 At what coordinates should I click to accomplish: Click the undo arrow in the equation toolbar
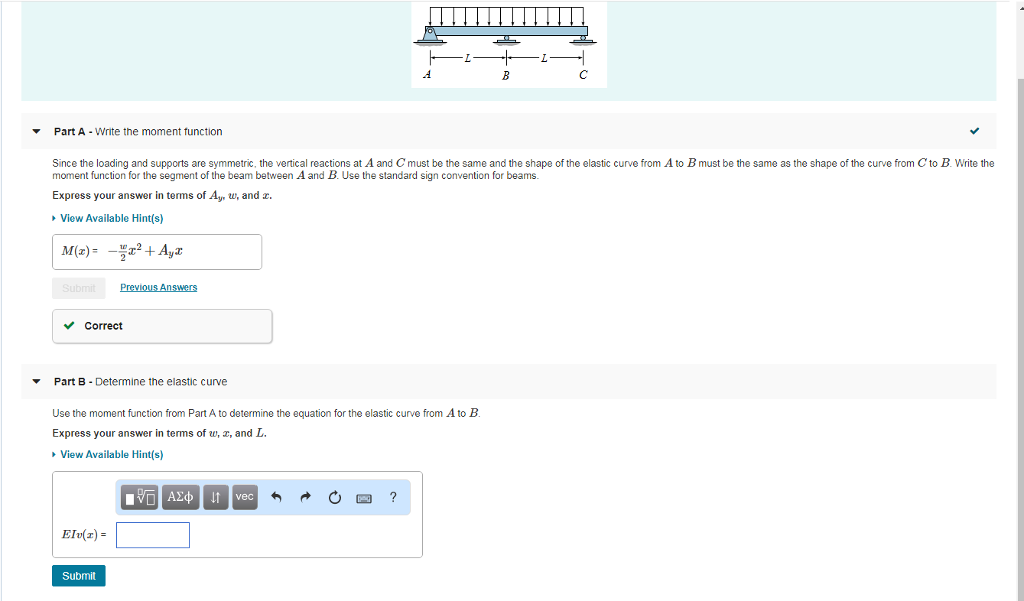tap(276, 497)
